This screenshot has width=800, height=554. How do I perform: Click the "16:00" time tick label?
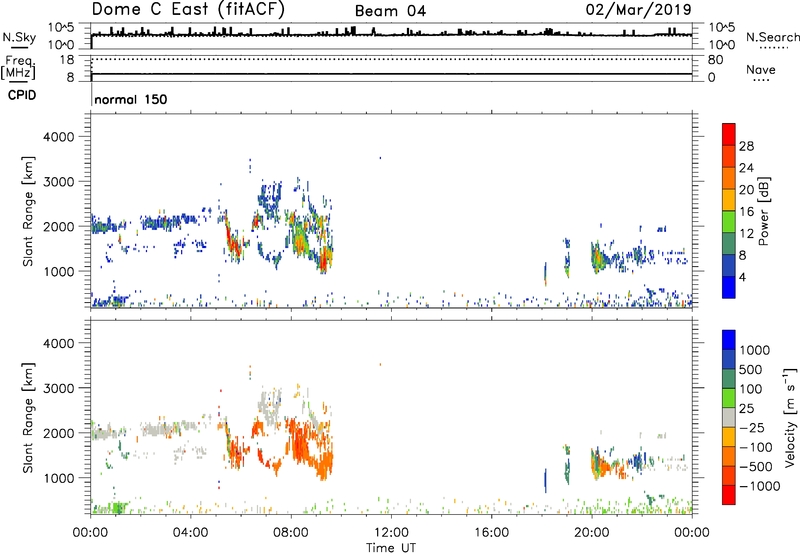click(x=491, y=533)
